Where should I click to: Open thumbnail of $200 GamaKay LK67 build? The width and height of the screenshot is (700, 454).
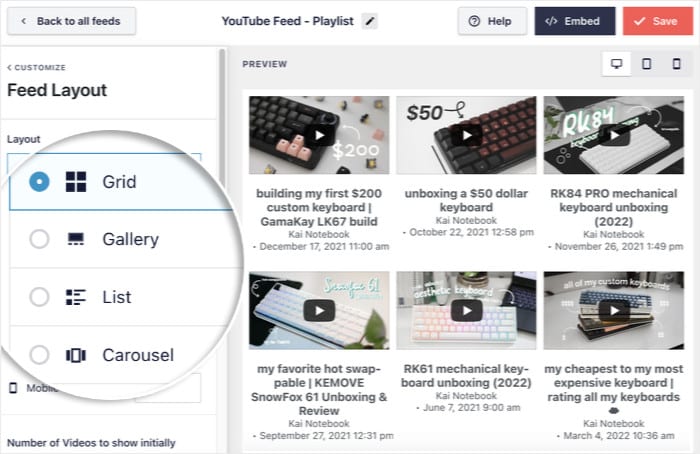[x=319, y=135]
